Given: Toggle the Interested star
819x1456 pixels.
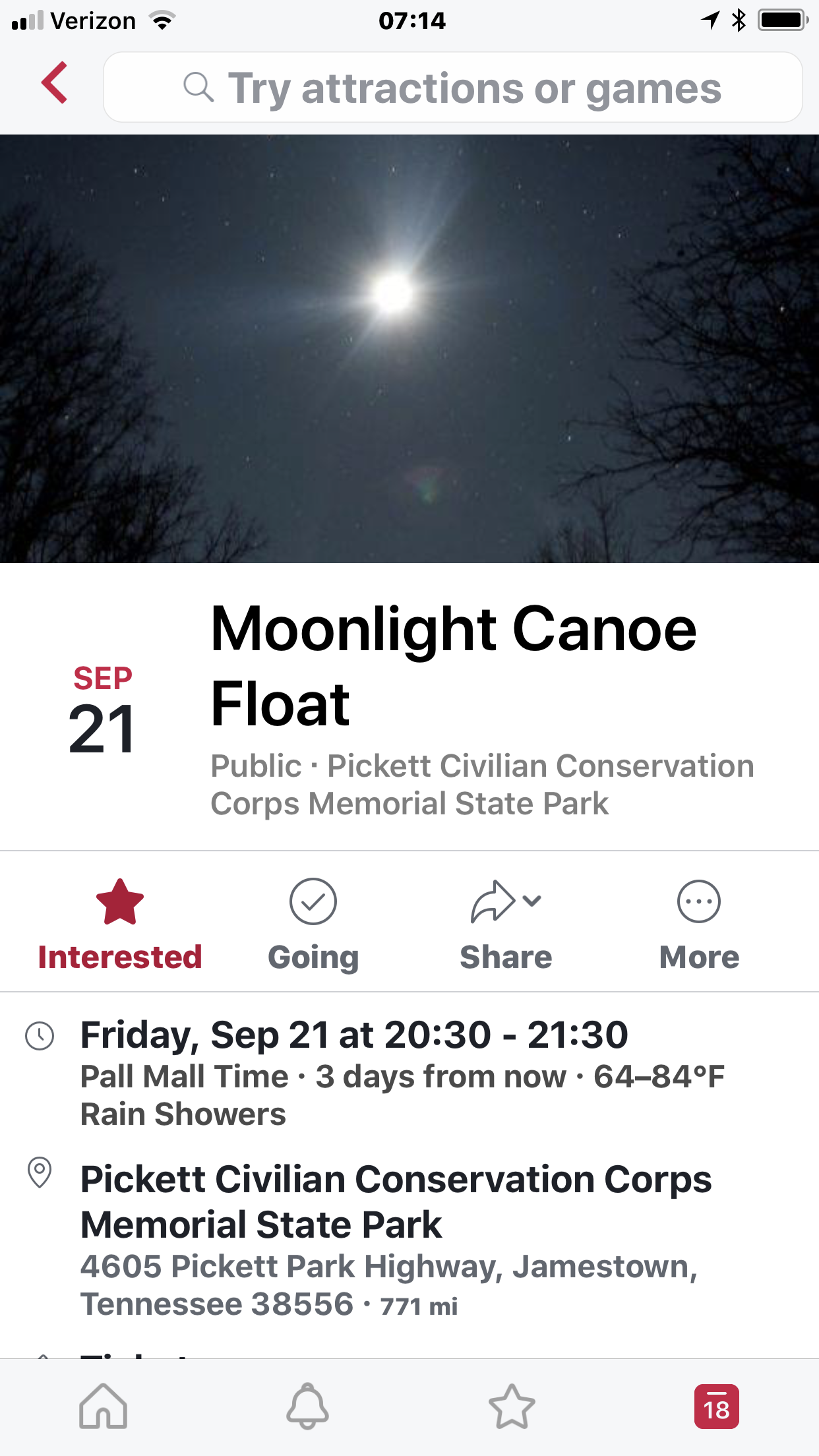Looking at the screenshot, I should point(120,902).
